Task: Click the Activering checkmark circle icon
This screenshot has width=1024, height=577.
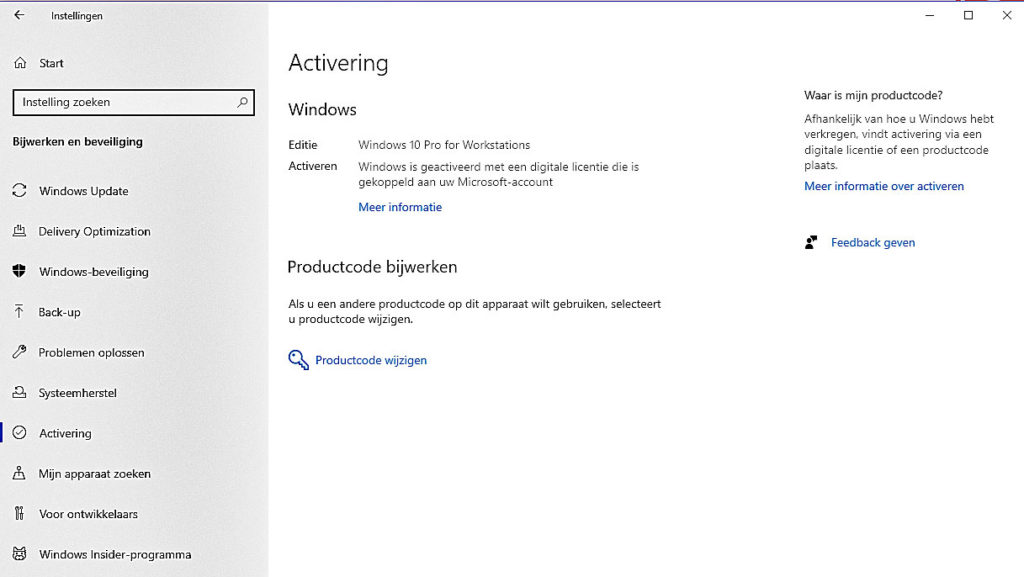Action: click(x=20, y=433)
